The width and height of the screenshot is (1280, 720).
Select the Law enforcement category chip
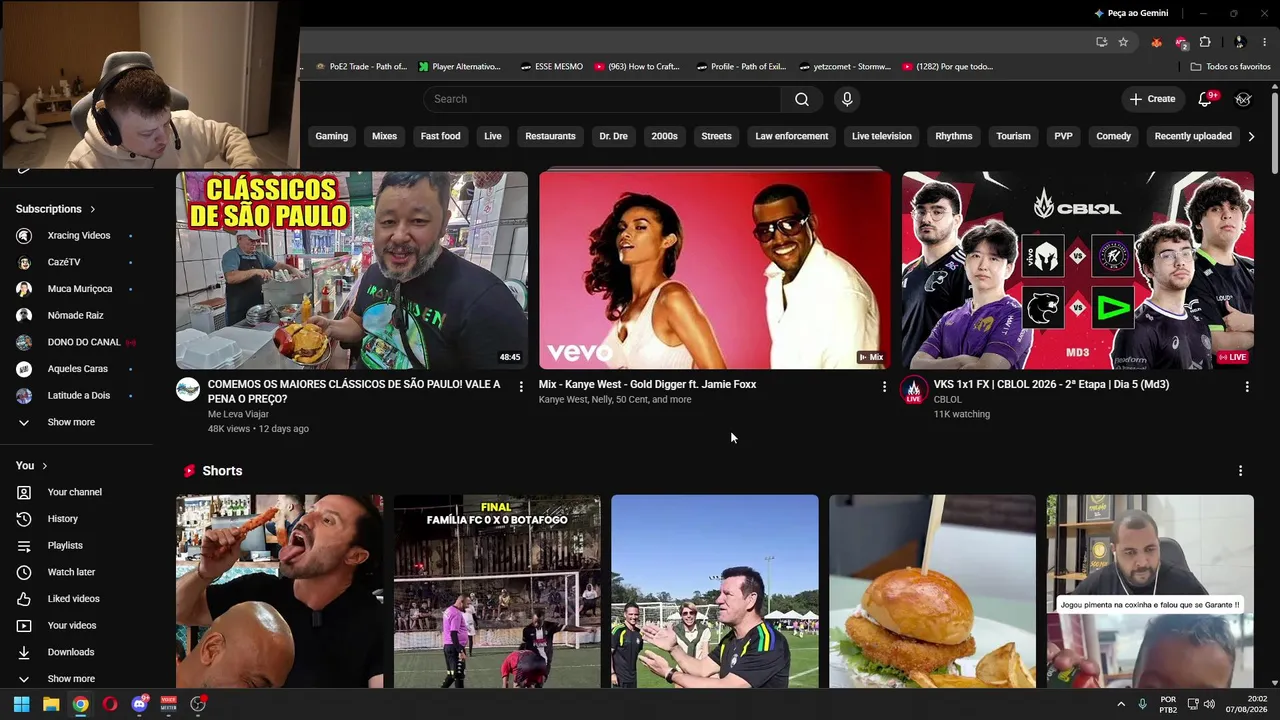(792, 136)
